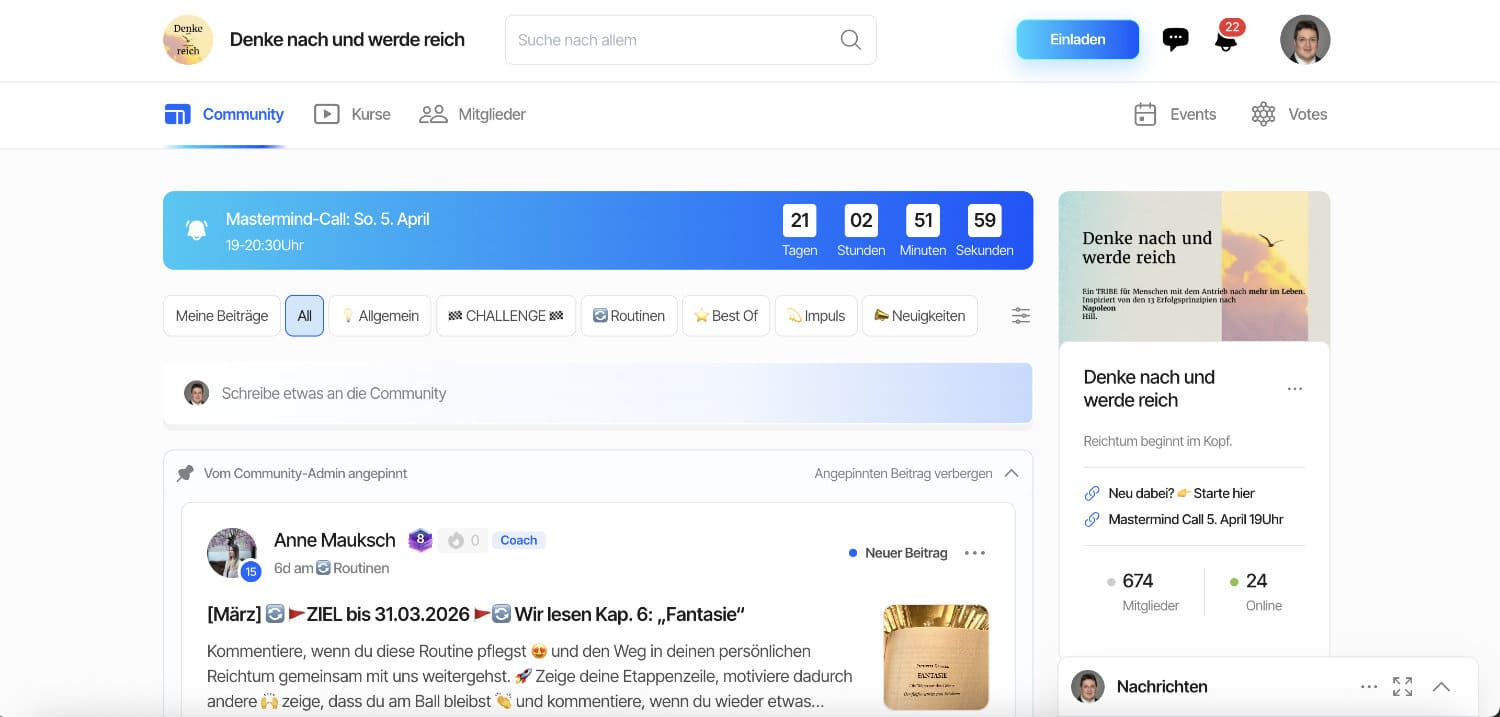The height and width of the screenshot is (717, 1500).
Task: Collapse the pinned post section
Action: pos(1011,473)
